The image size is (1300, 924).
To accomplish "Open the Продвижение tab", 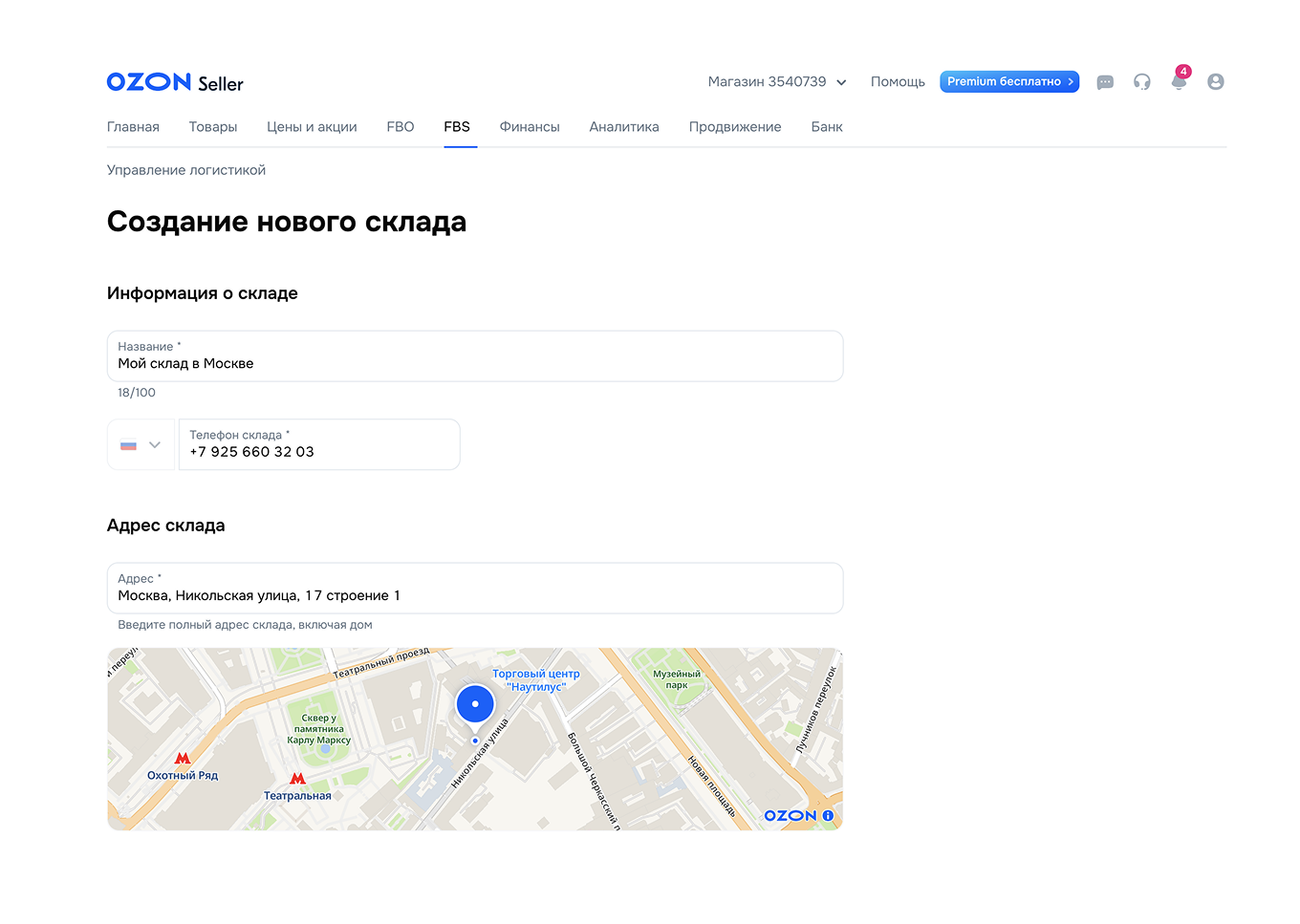I will point(734,126).
